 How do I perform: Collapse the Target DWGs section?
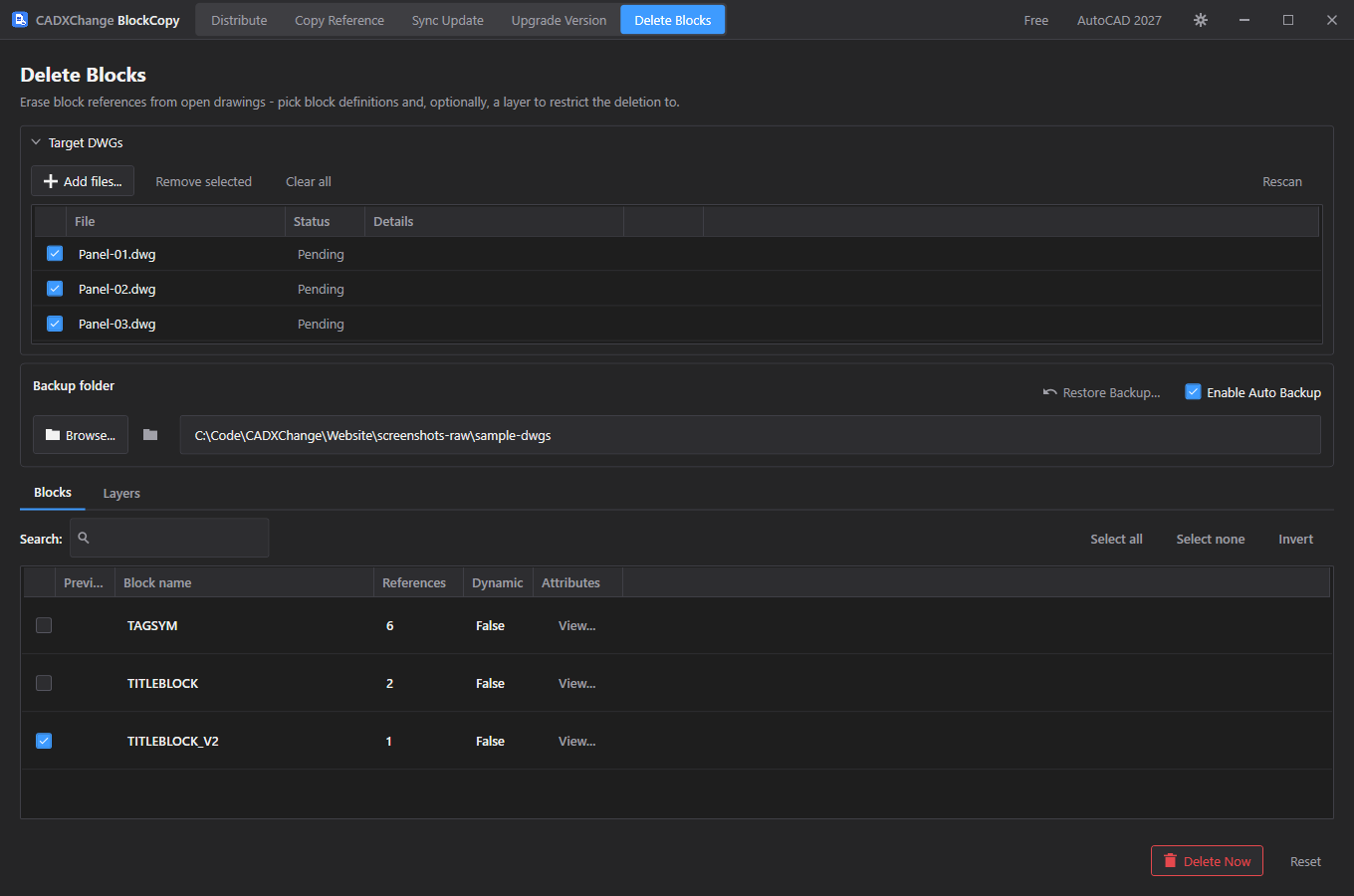[x=36, y=142]
